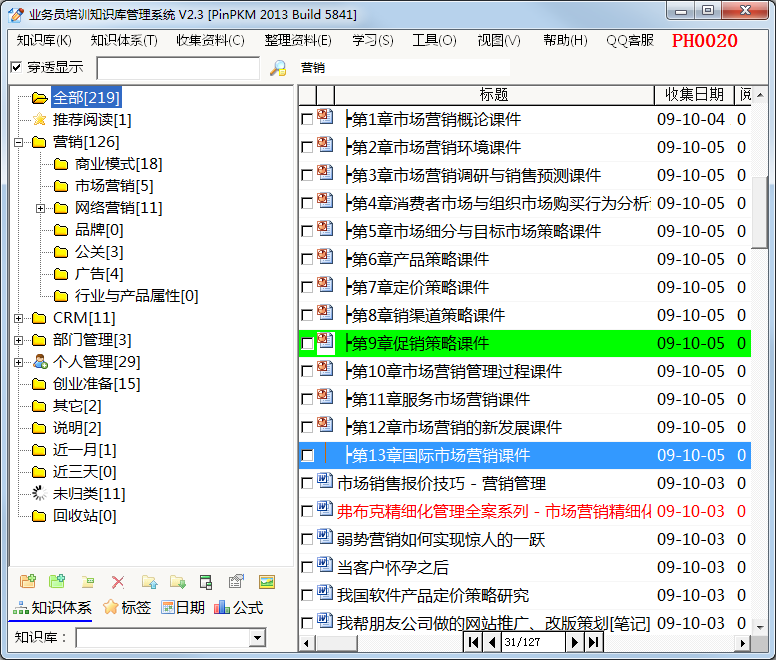776x660 pixels.
Task: Click the red X delete icon in tree toolbar
Action: click(x=118, y=582)
